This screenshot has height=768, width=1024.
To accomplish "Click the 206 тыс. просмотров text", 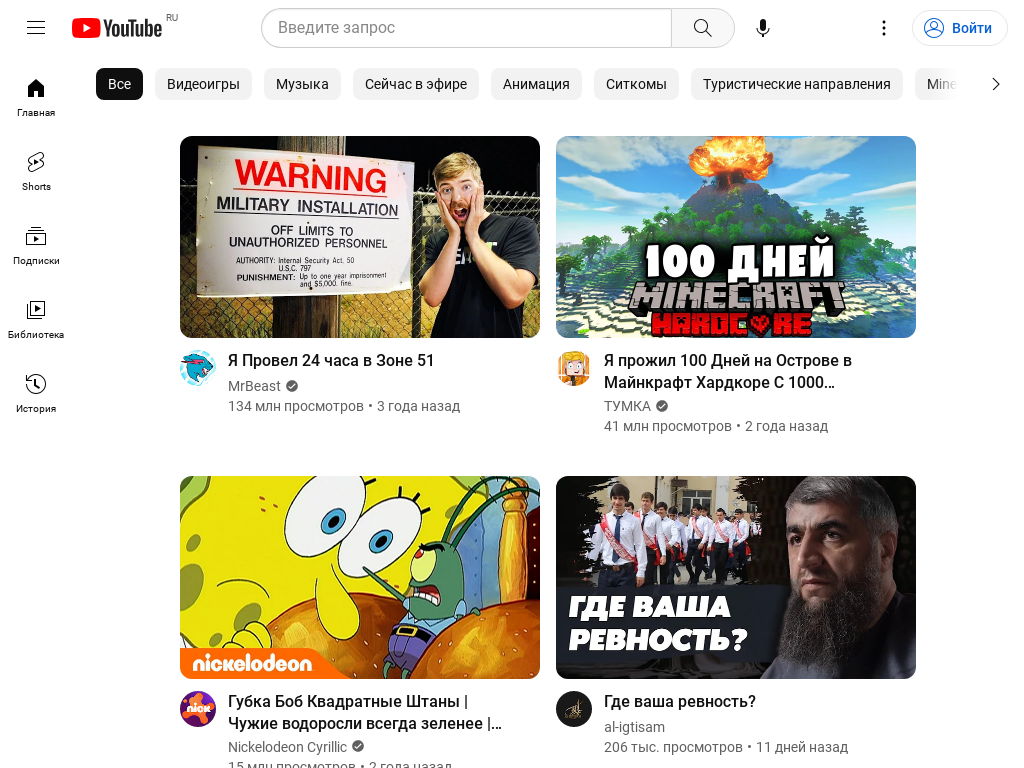I will tap(673, 747).
